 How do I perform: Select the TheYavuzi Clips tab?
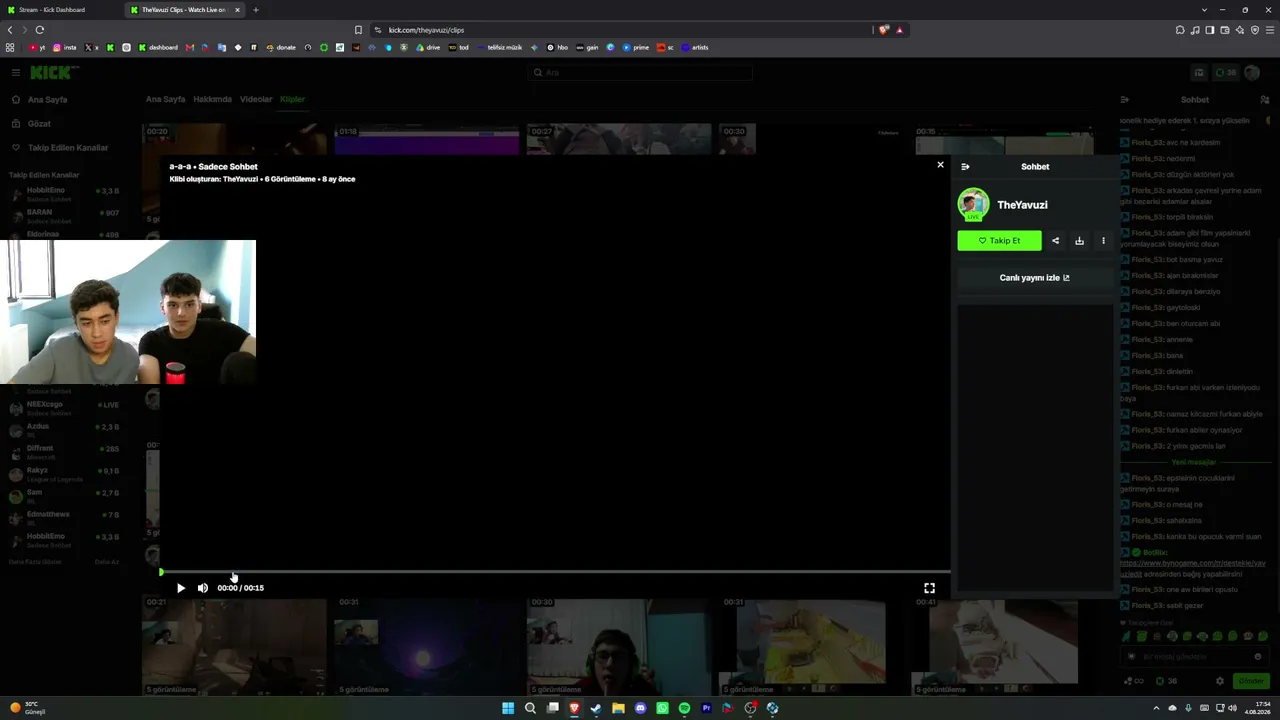coord(186,10)
